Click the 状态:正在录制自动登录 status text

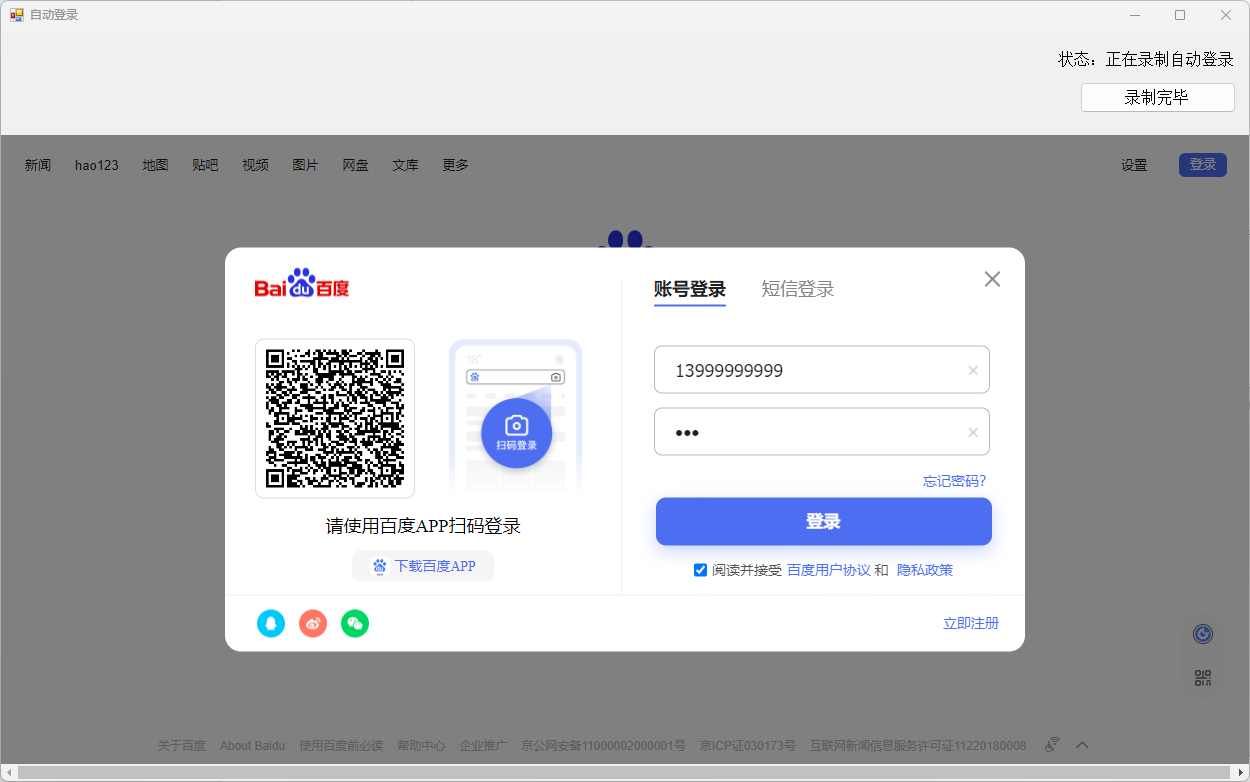[x=1146, y=59]
